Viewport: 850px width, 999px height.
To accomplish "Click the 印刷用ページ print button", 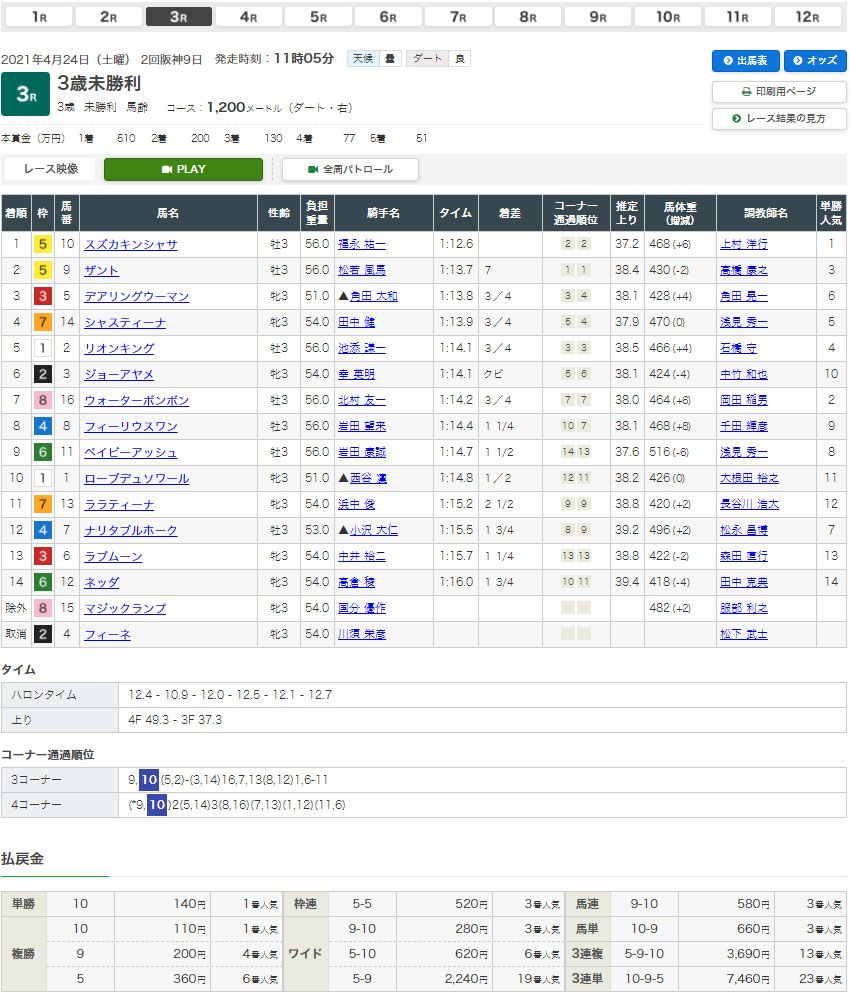I will pos(779,91).
